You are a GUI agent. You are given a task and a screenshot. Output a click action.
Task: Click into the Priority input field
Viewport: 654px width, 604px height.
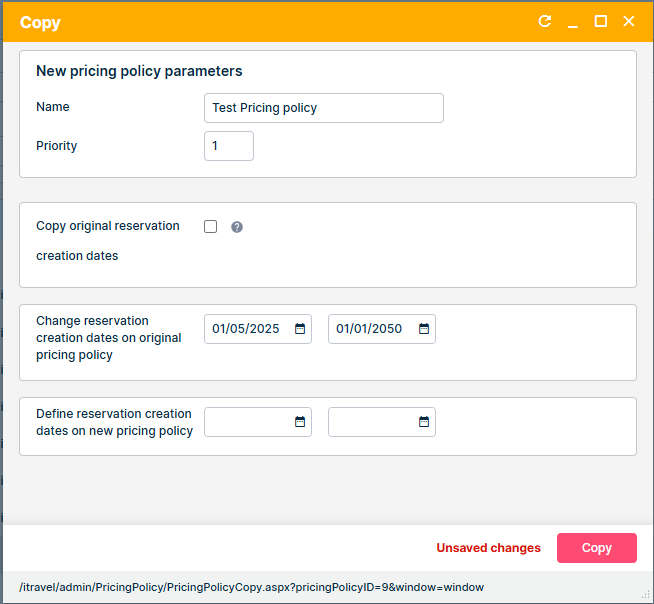pyautogui.click(x=228, y=146)
